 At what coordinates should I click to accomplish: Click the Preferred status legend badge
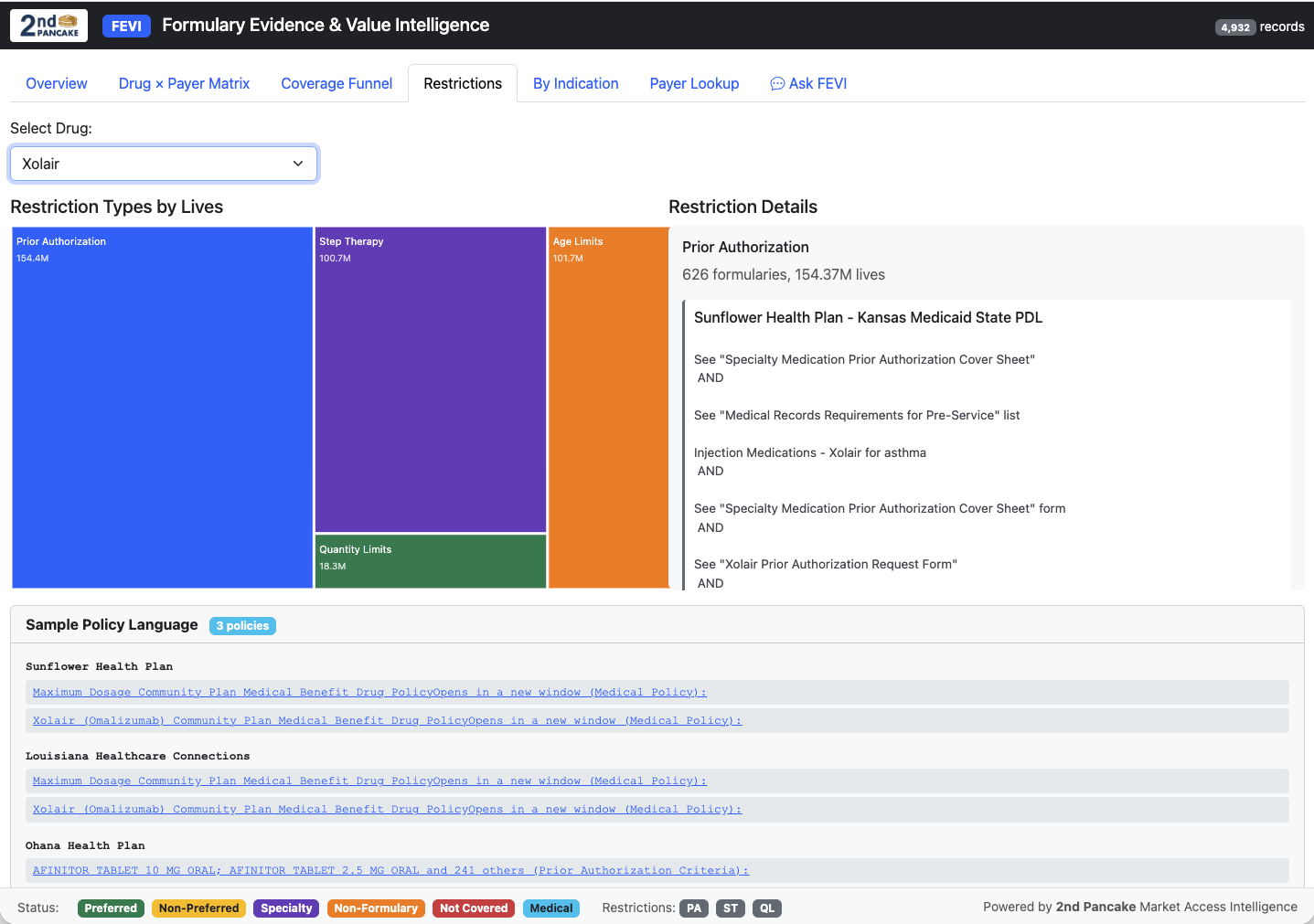[x=111, y=908]
